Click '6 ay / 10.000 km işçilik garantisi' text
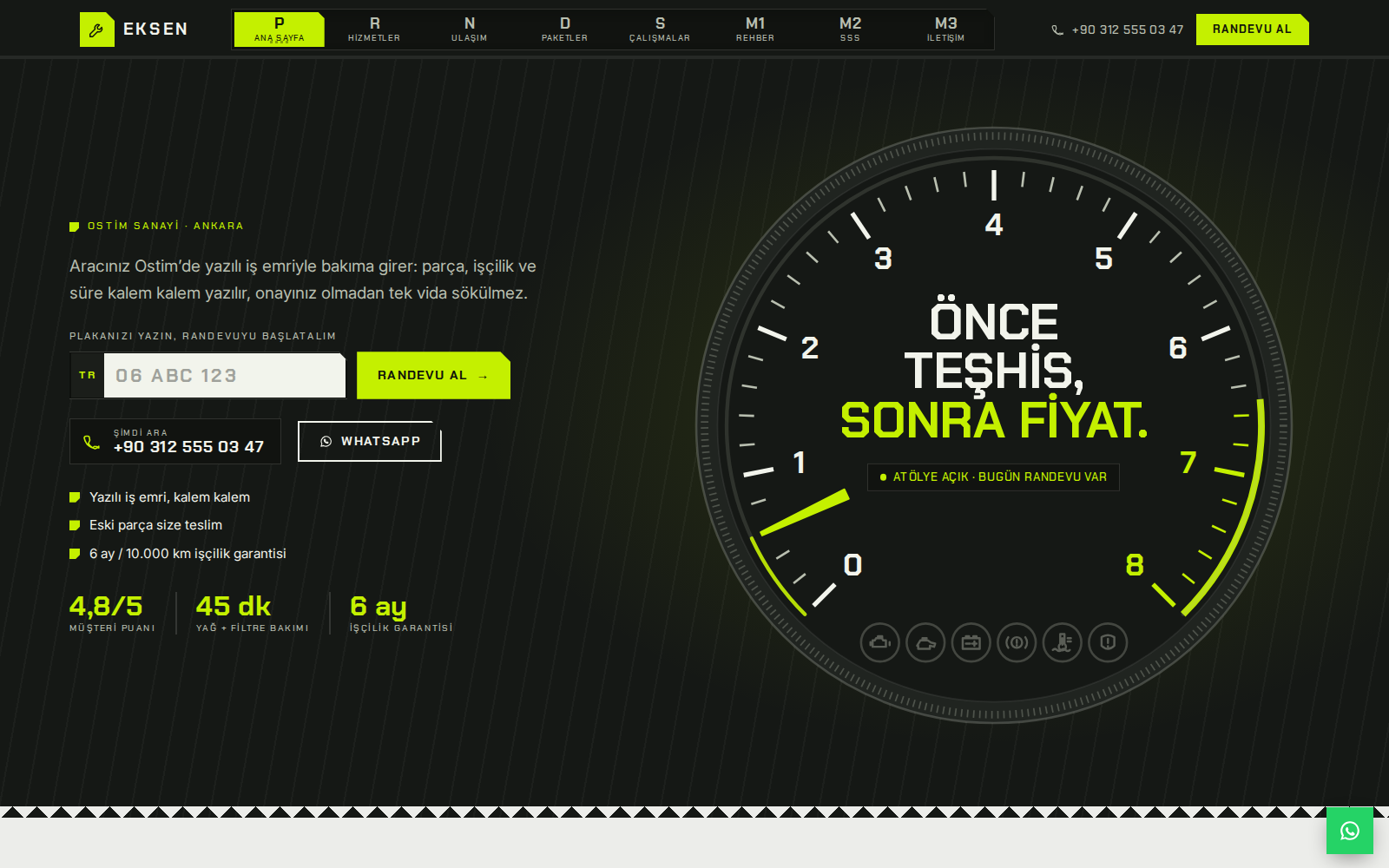The width and height of the screenshot is (1389, 868). (x=188, y=554)
